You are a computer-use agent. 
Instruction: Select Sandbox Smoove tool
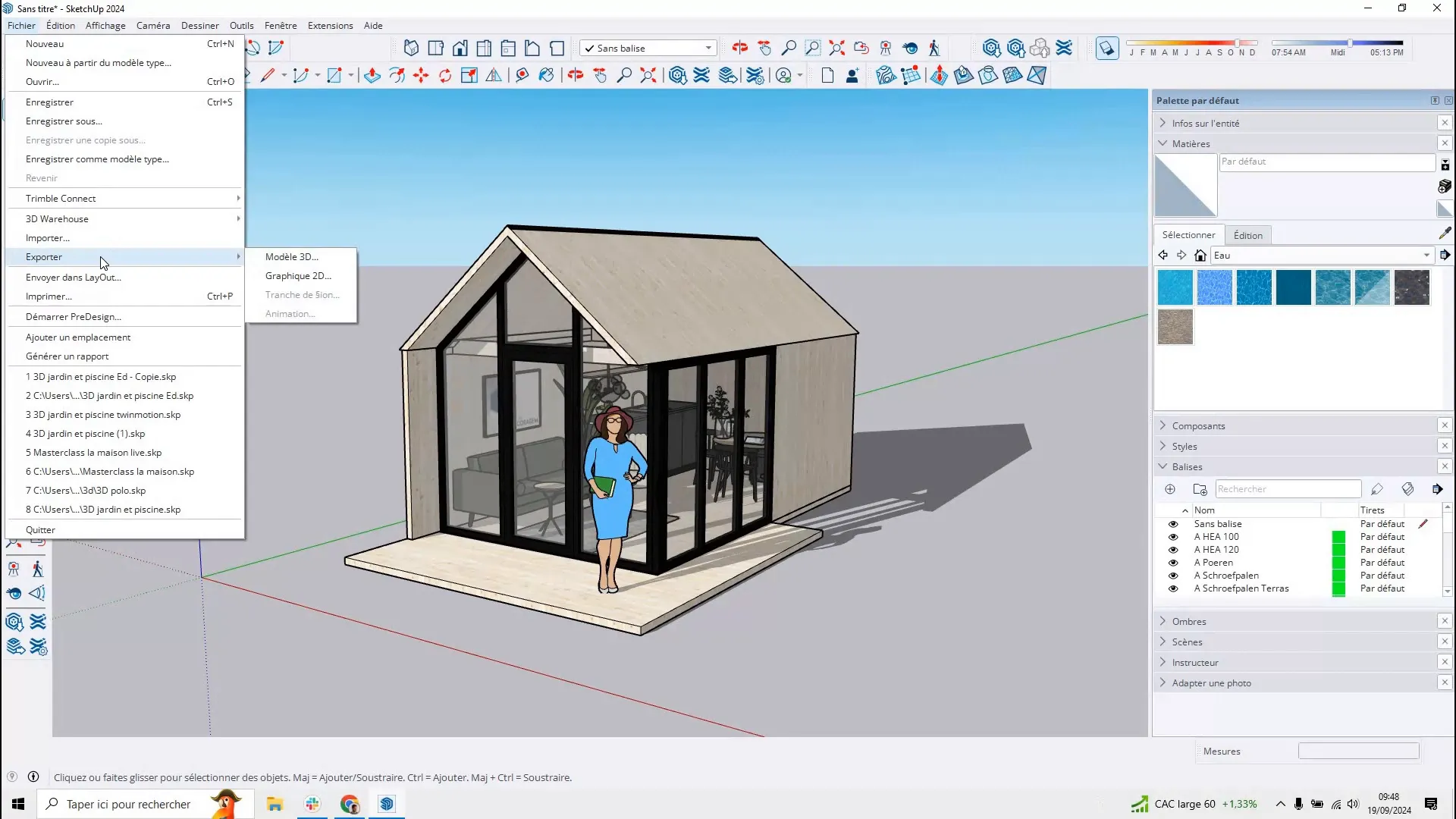tap(939, 75)
